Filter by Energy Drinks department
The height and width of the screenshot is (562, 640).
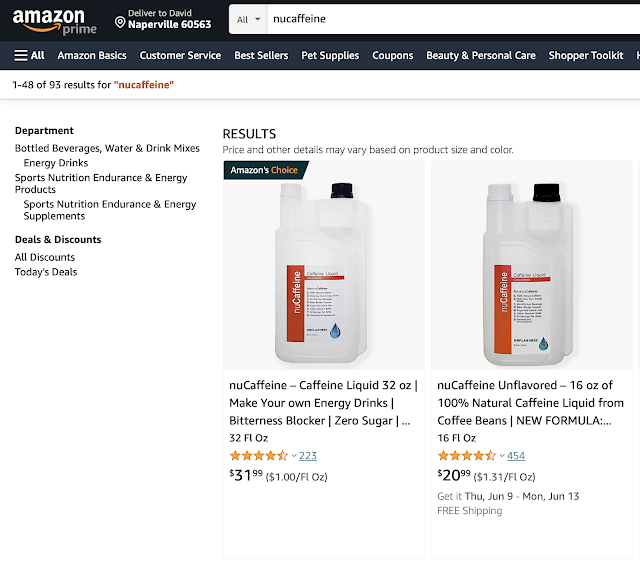click(x=56, y=163)
